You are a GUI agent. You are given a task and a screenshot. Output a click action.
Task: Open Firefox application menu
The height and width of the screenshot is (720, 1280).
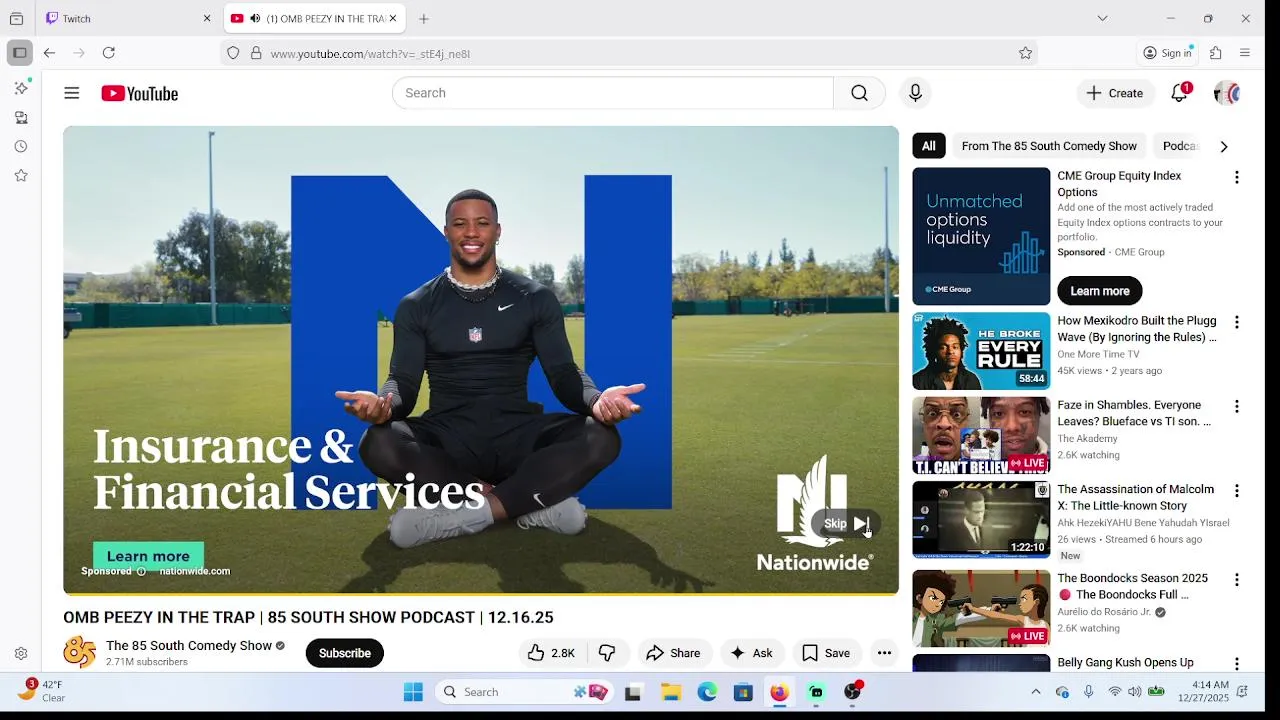(1245, 53)
